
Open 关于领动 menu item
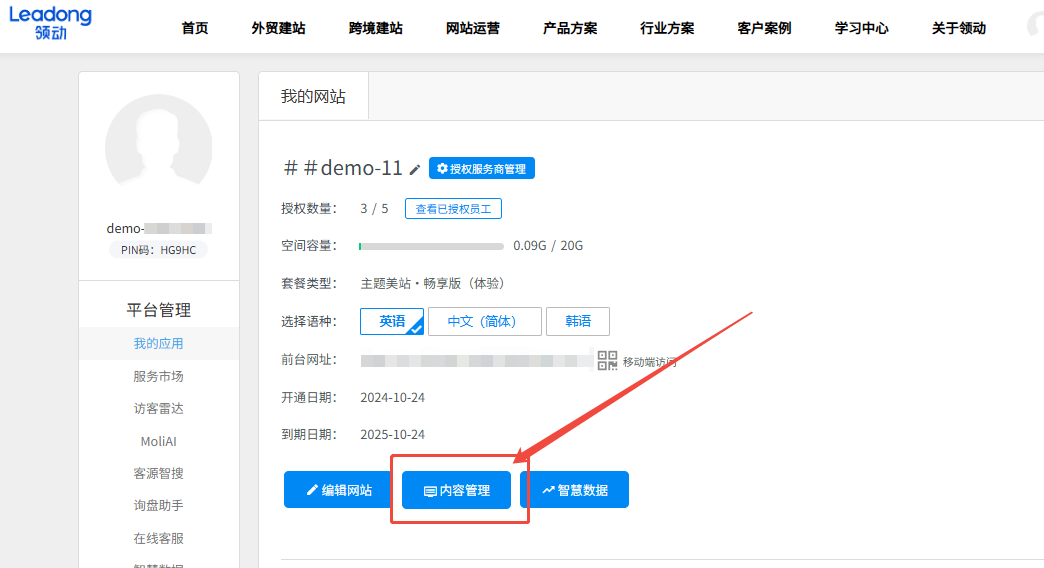coord(959,28)
